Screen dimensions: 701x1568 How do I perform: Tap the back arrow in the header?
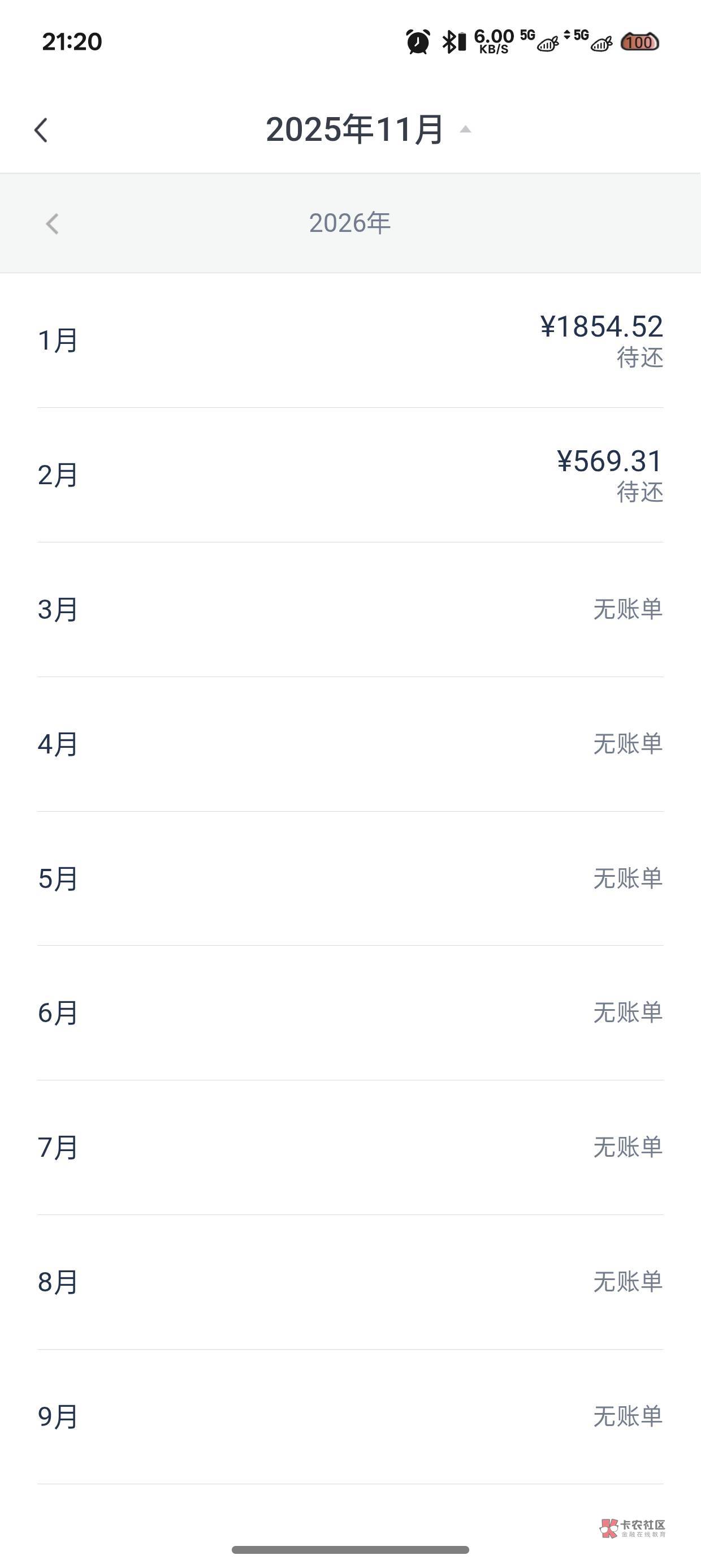coord(41,130)
